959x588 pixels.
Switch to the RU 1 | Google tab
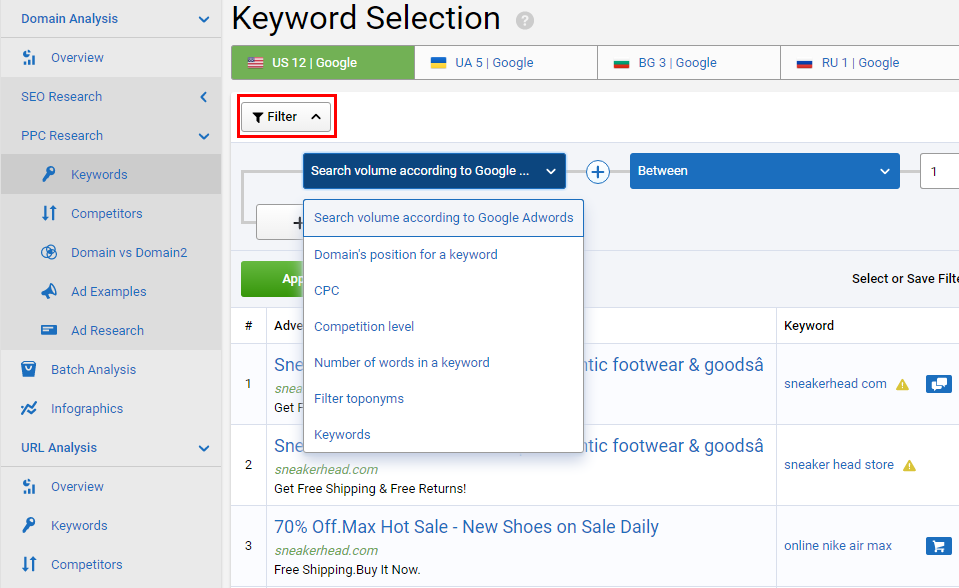pyautogui.click(x=870, y=62)
